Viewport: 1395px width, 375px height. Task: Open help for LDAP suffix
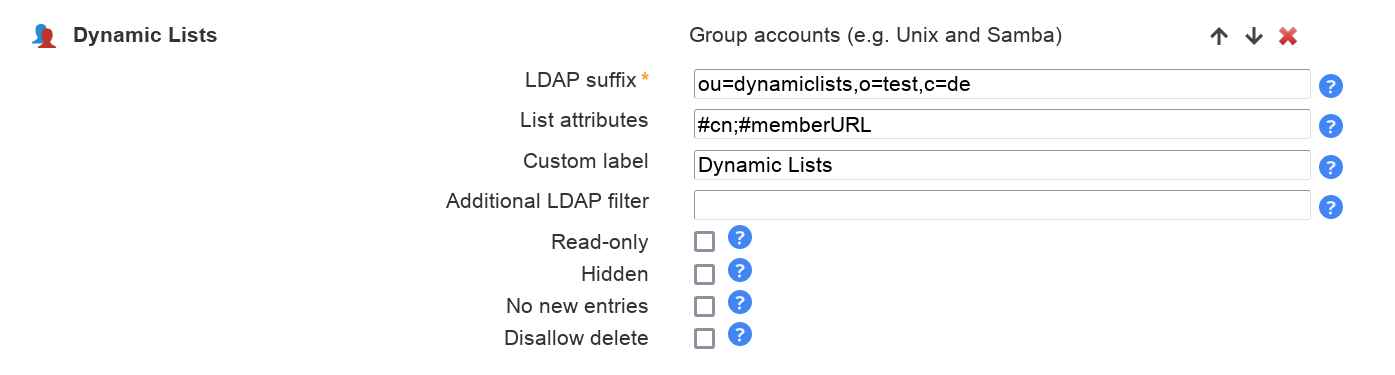click(x=1330, y=86)
